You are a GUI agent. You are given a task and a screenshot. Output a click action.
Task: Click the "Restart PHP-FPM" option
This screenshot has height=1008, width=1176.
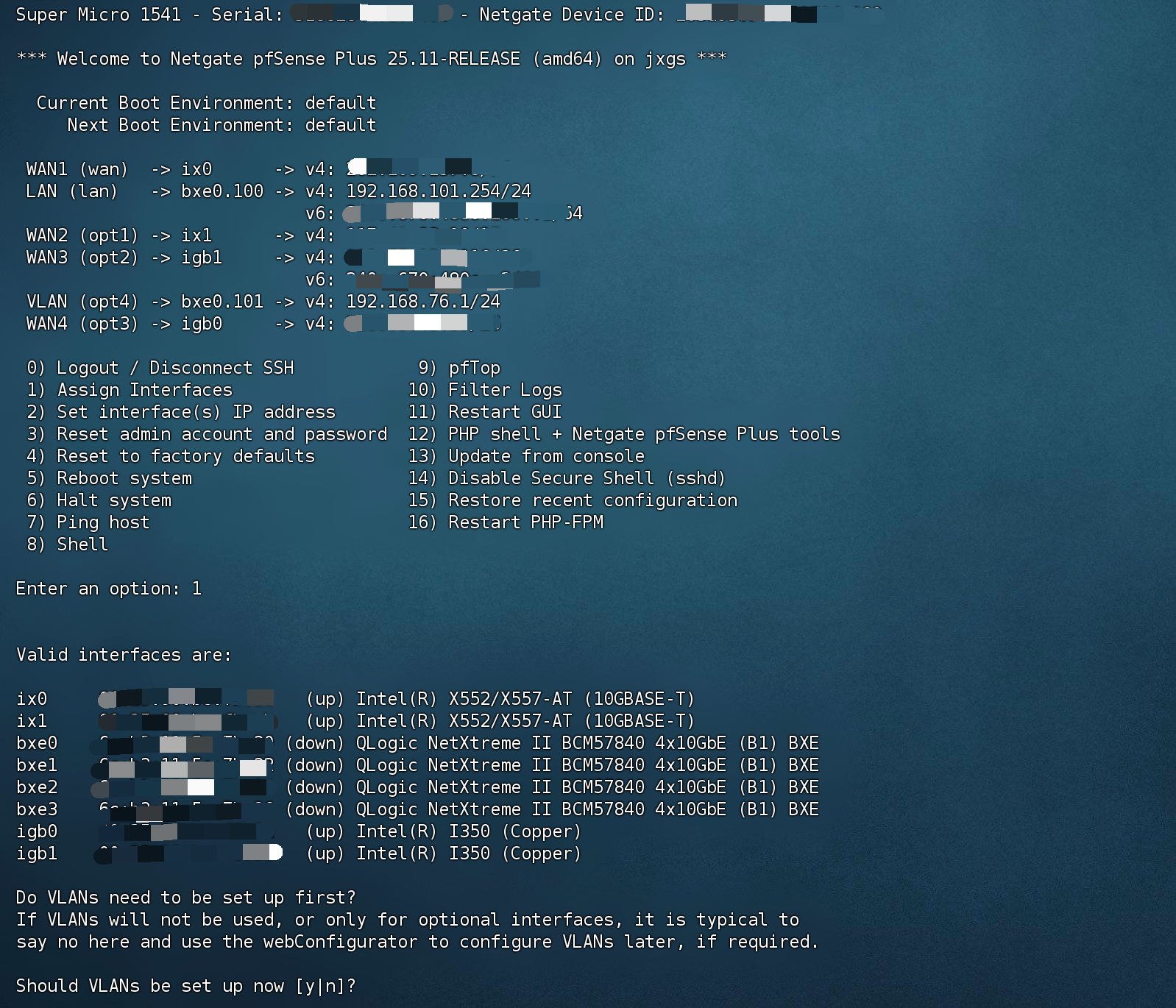525,522
